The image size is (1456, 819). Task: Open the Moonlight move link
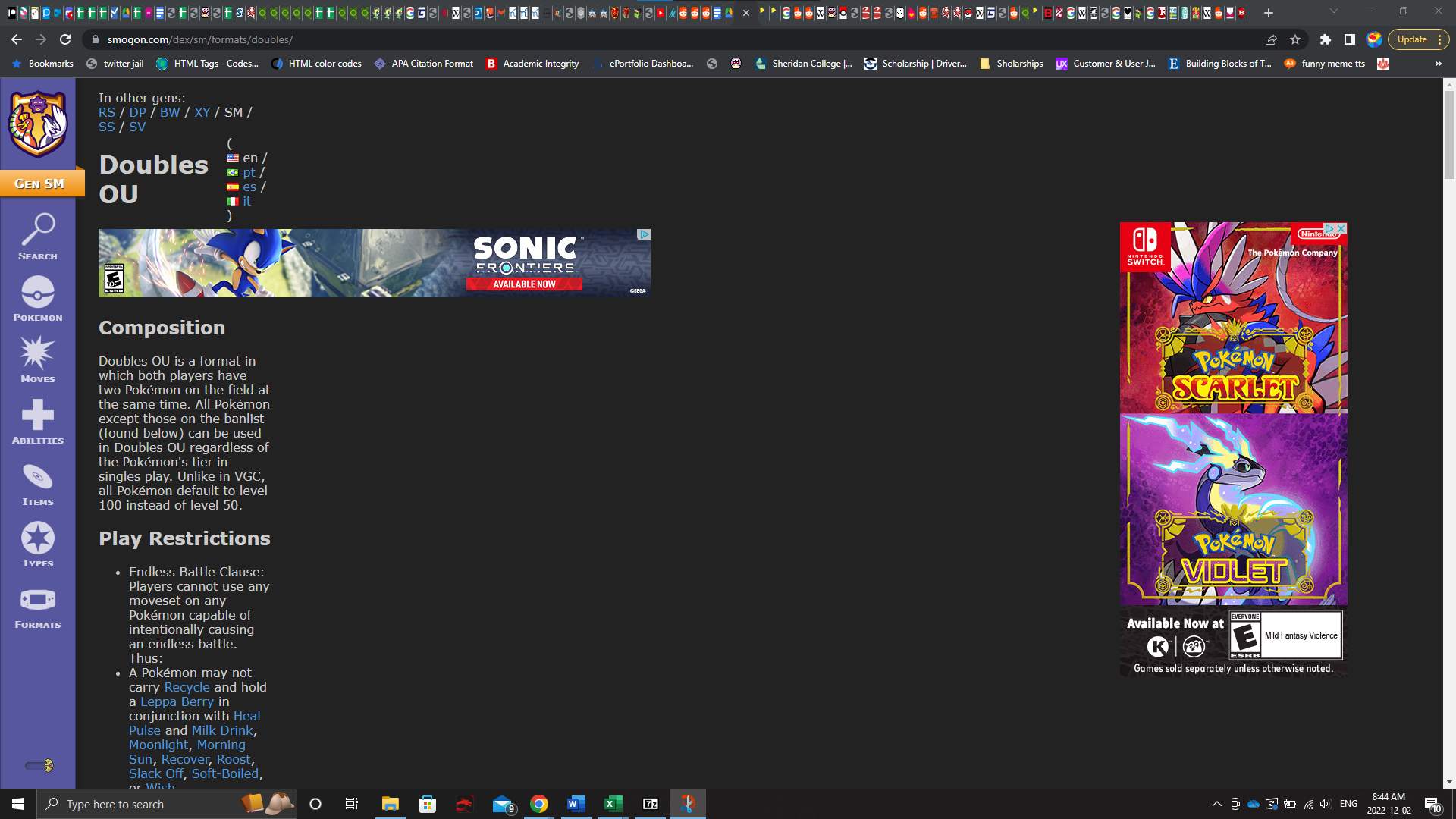pyautogui.click(x=158, y=745)
